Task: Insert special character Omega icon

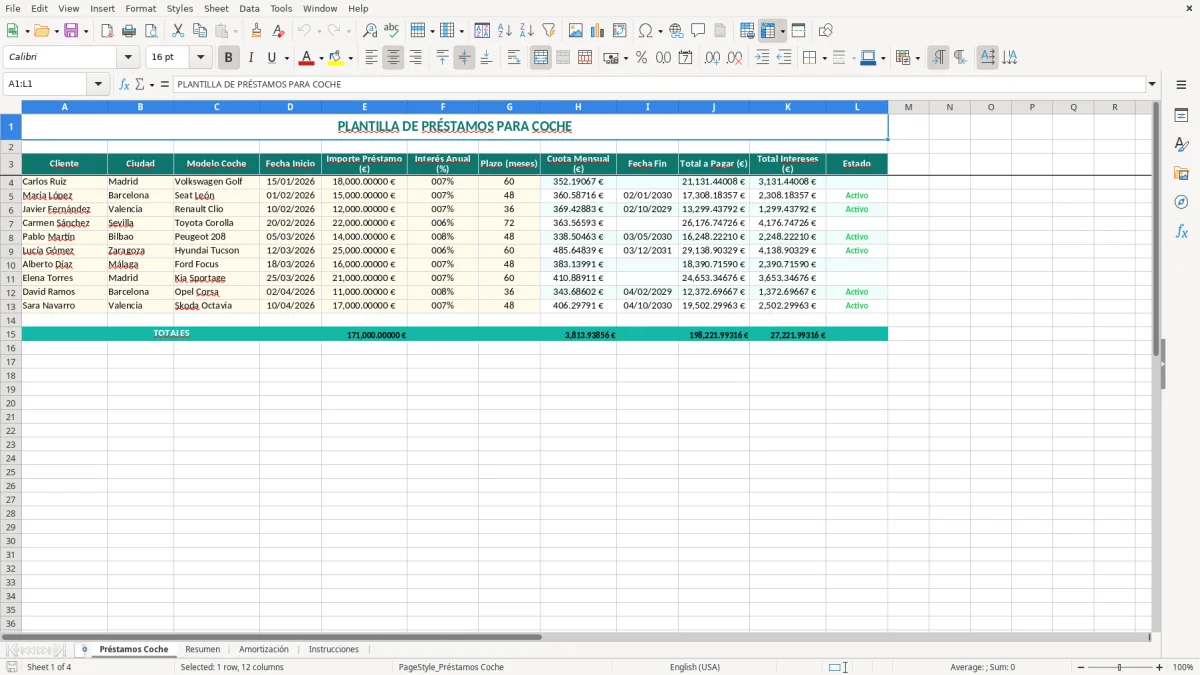Action: 646,31
